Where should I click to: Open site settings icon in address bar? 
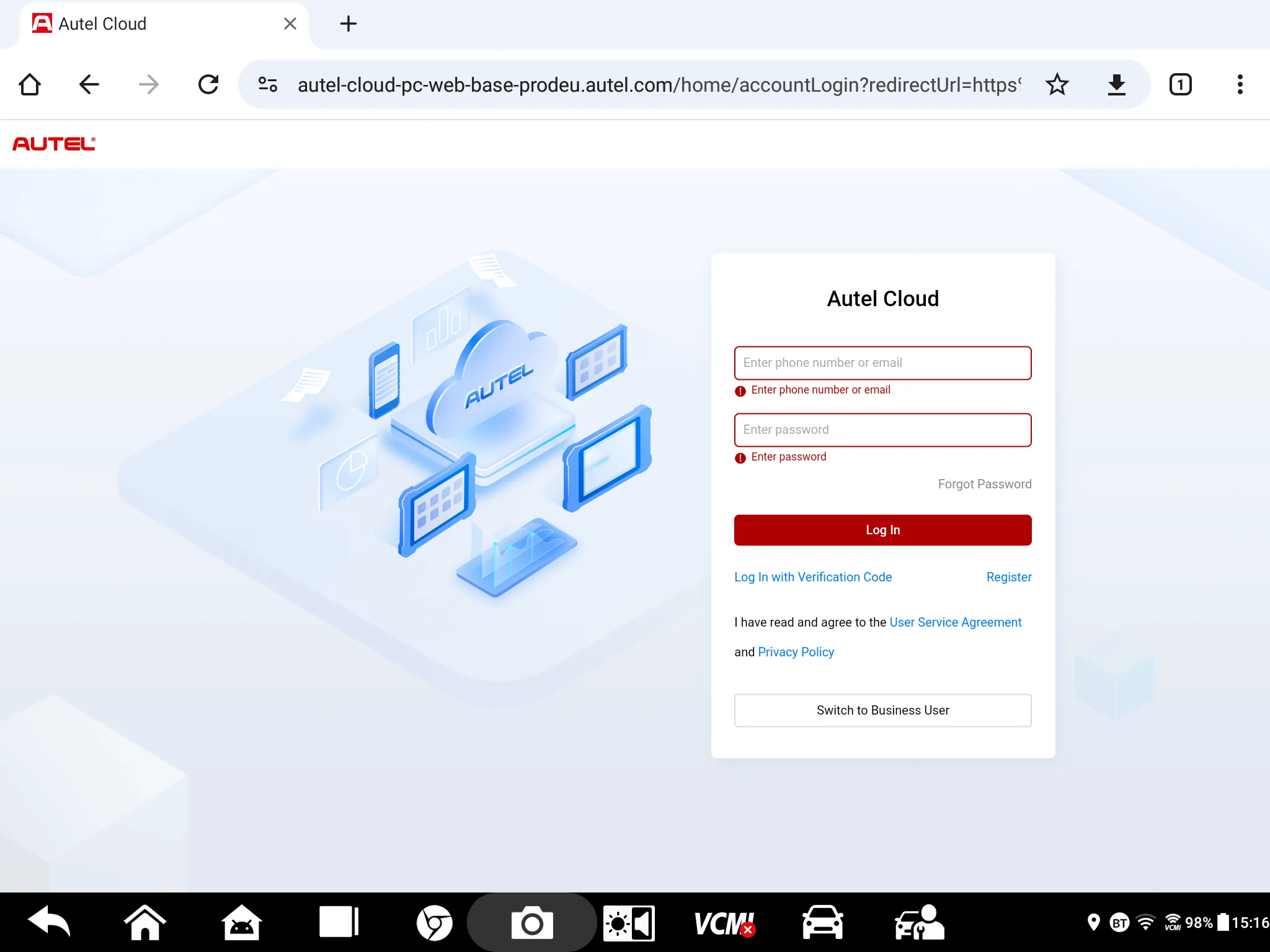tap(268, 84)
